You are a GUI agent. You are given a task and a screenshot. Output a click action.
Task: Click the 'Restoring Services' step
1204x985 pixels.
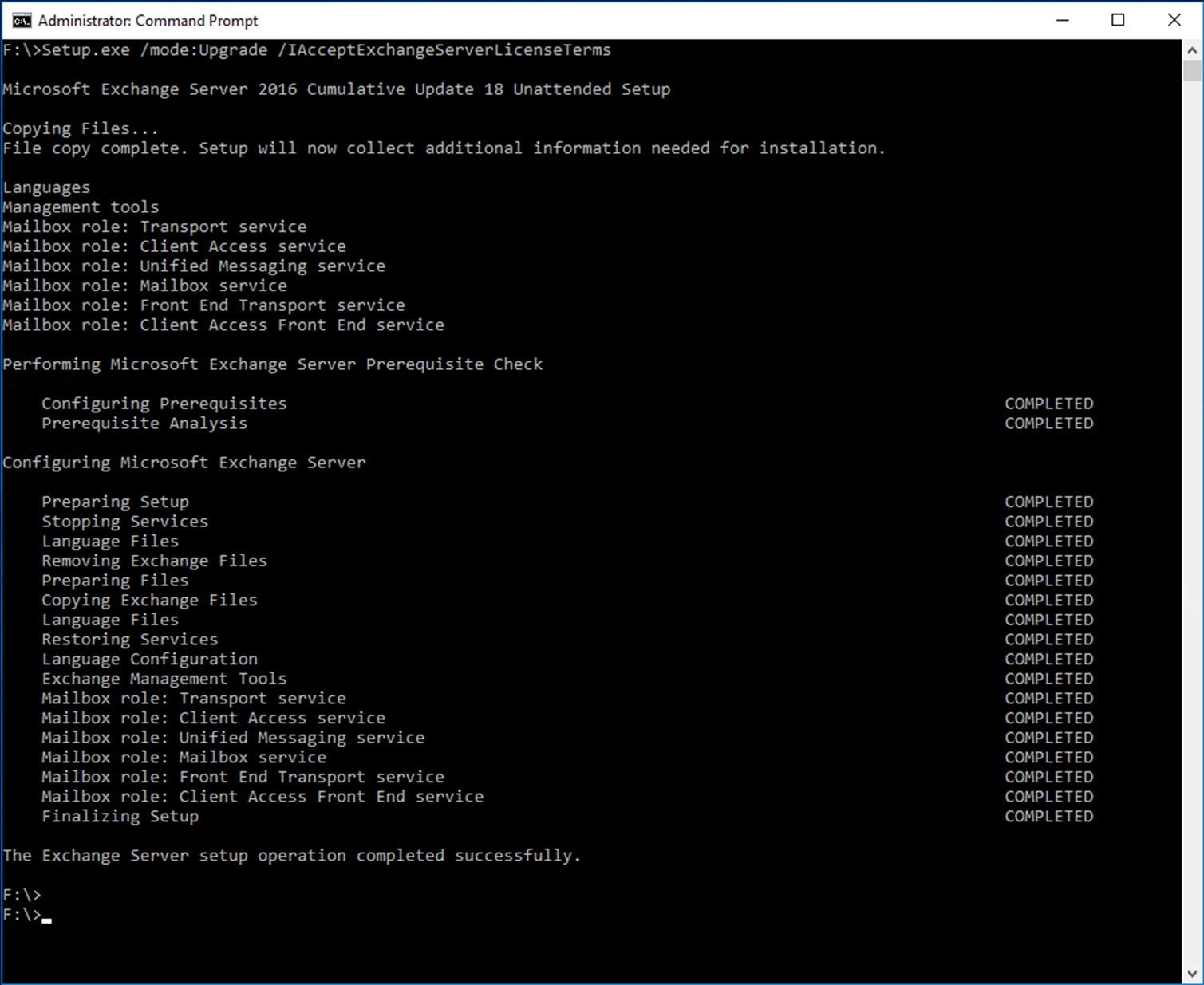[130, 640]
